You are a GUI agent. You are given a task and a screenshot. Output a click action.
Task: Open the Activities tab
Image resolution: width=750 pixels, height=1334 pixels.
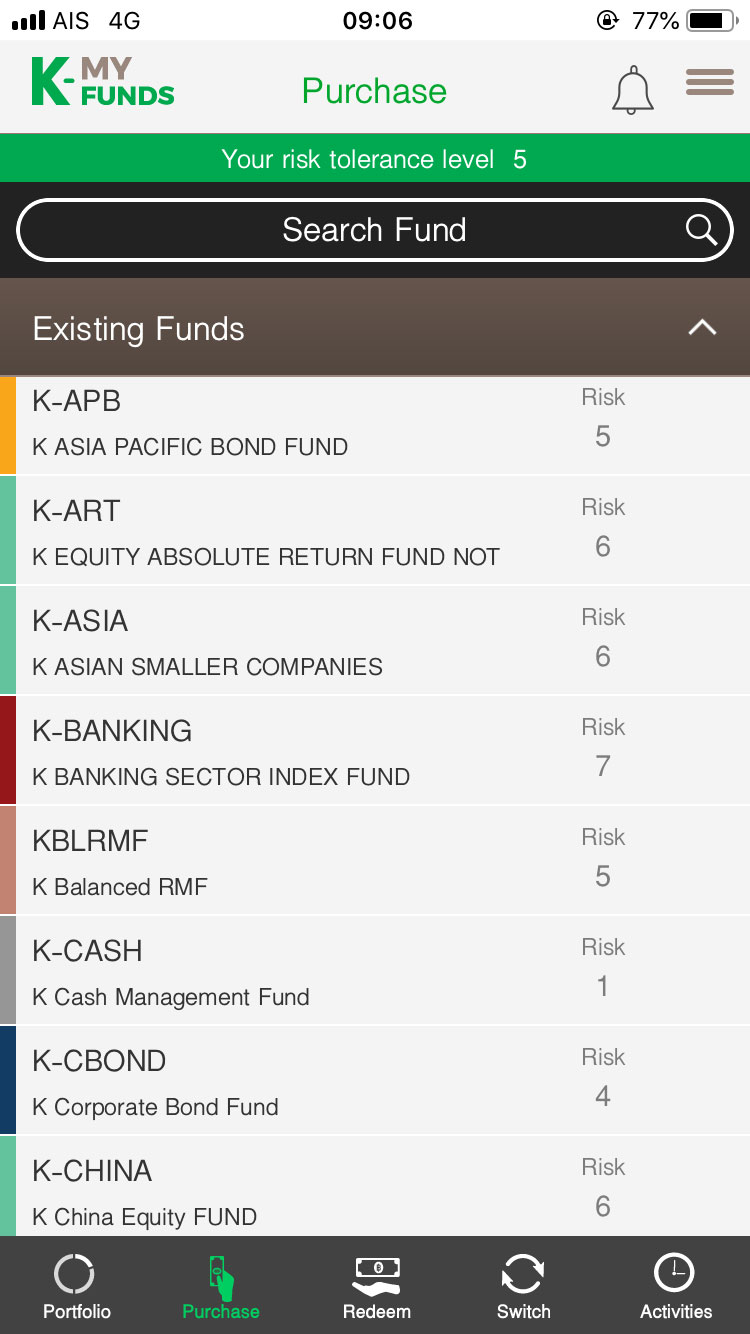pyautogui.click(x=676, y=1287)
